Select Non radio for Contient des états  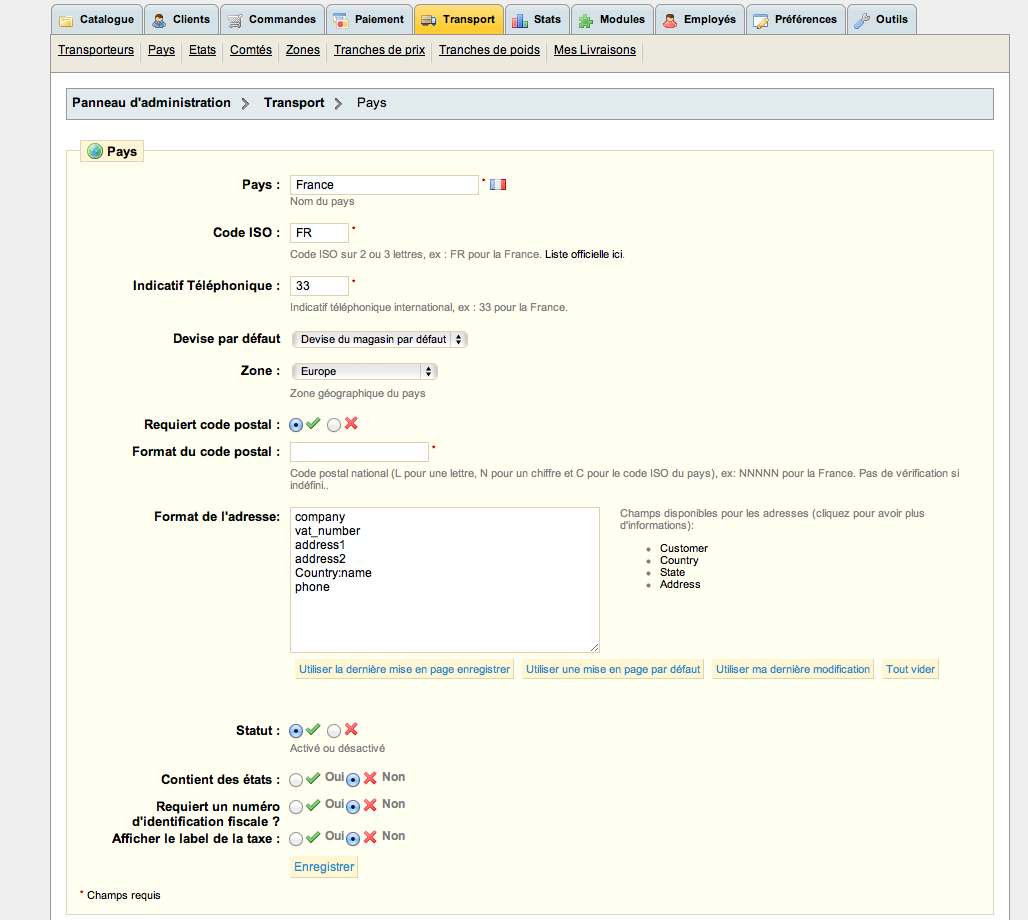[353, 780]
